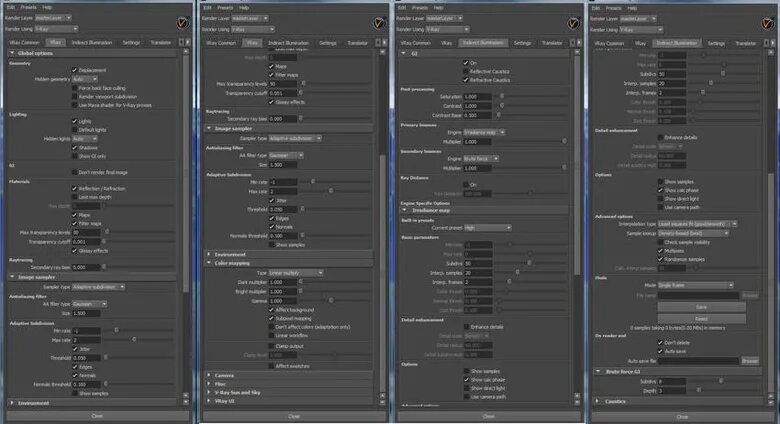Open the irradiance map Mode dropdown
This screenshot has height=424, width=780.
(695, 285)
